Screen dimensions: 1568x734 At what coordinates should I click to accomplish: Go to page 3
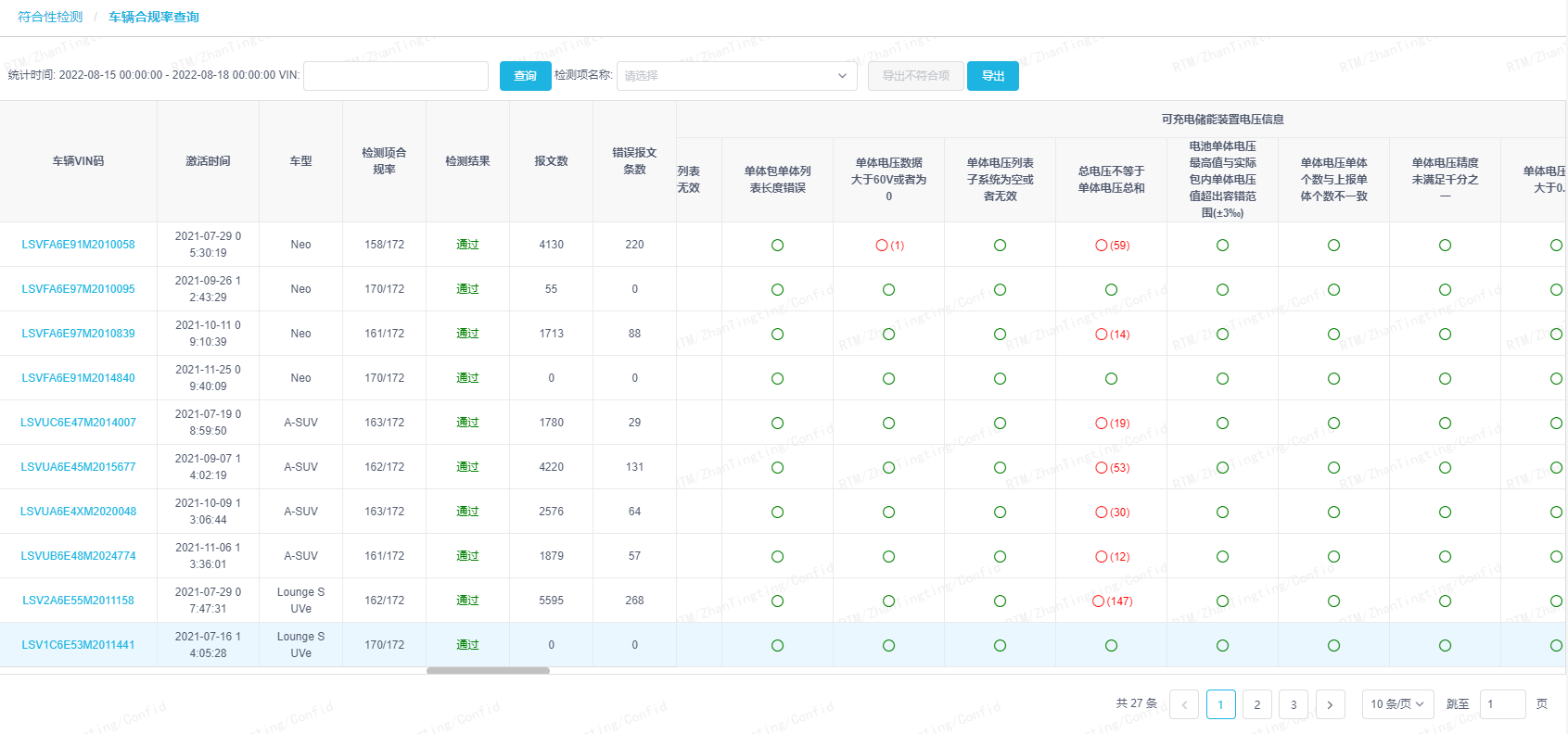pyautogui.click(x=1294, y=704)
